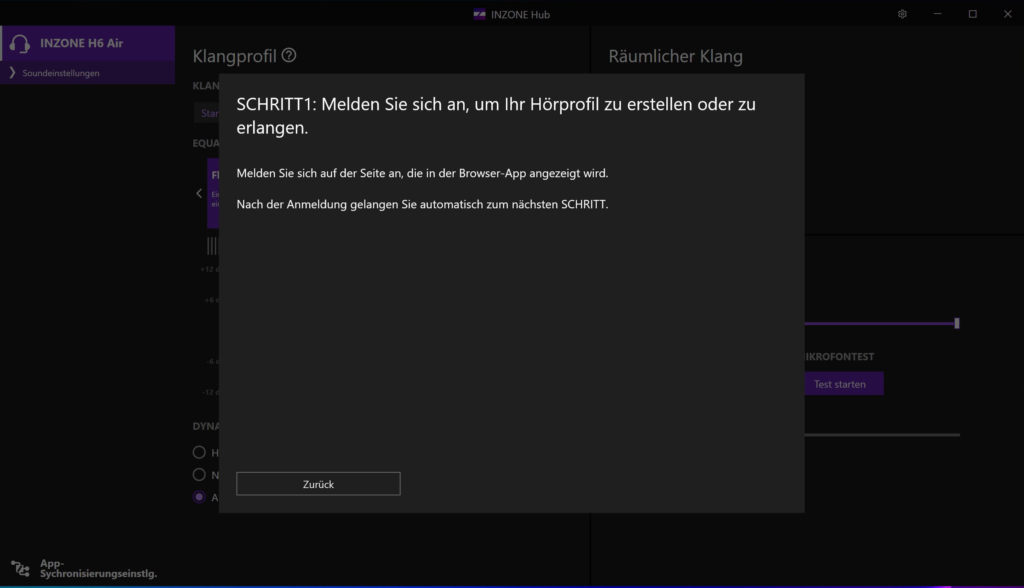Select the first dynamic range radio option
Image resolution: width=1024 pixels, height=588 pixels.
pos(199,452)
